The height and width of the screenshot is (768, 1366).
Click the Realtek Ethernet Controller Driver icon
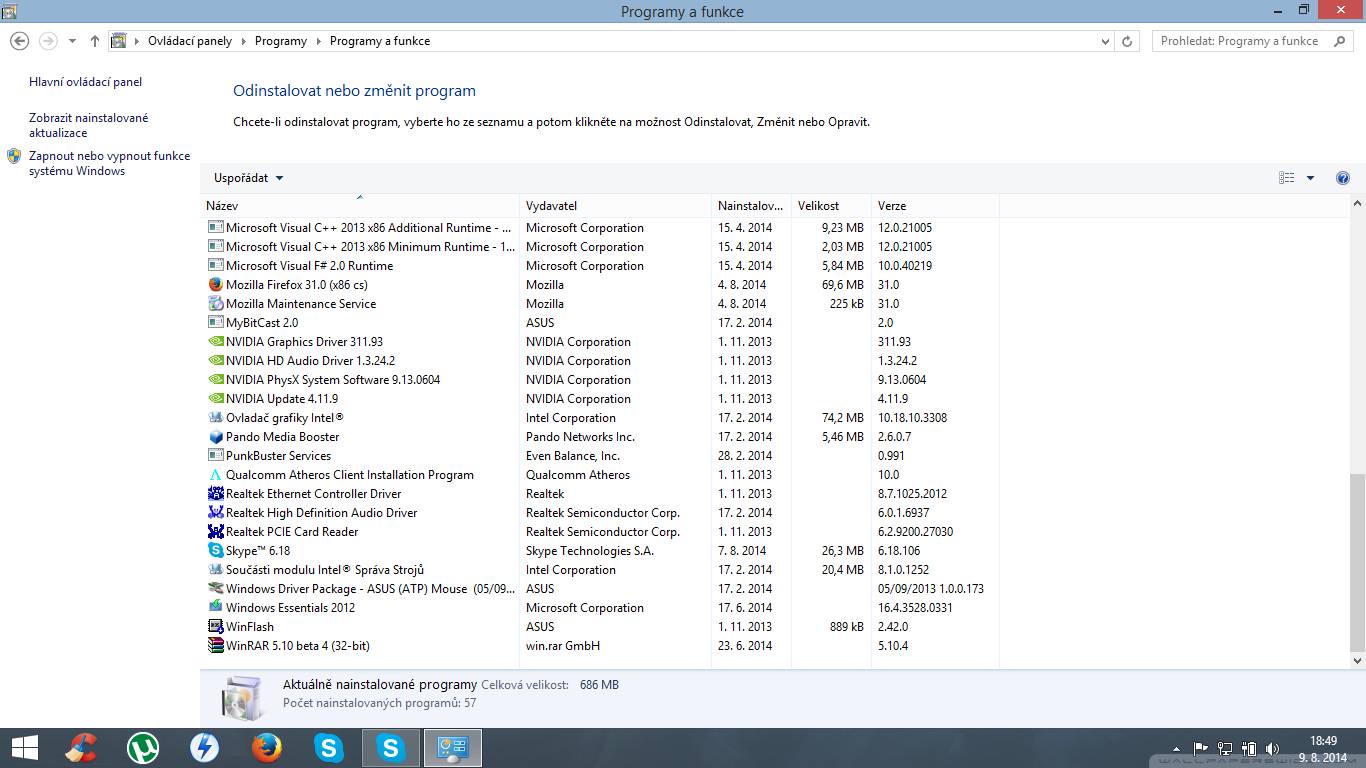coord(215,494)
